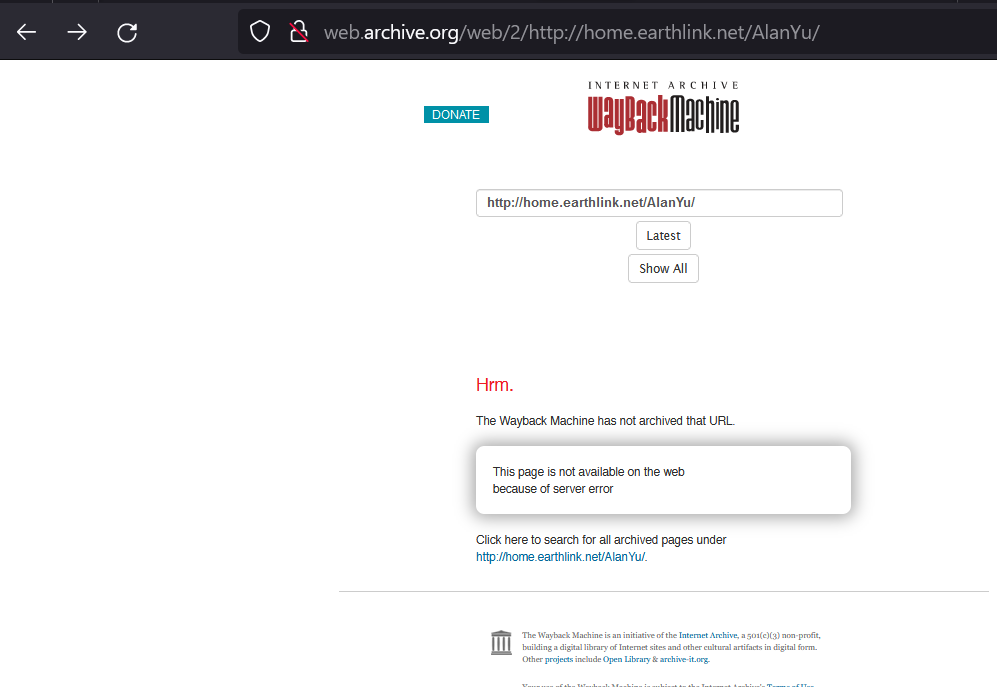Click the 'not available on the web' message box
The image size is (997, 687).
point(663,480)
